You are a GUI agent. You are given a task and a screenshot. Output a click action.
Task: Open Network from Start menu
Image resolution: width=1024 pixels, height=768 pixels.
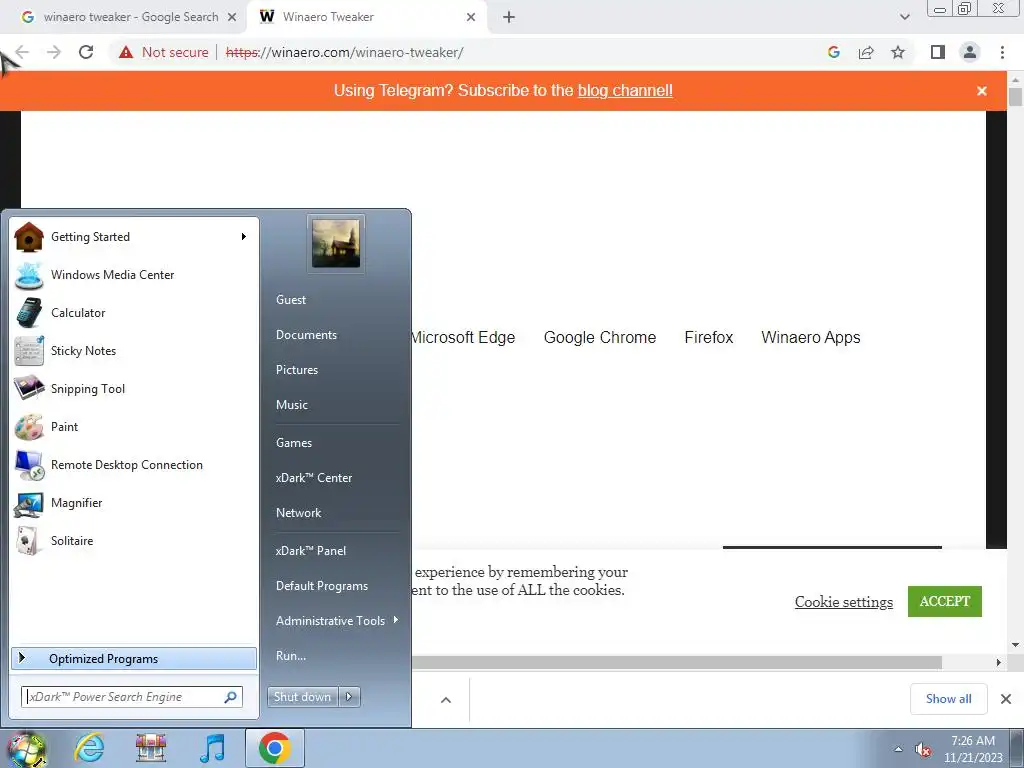click(298, 513)
